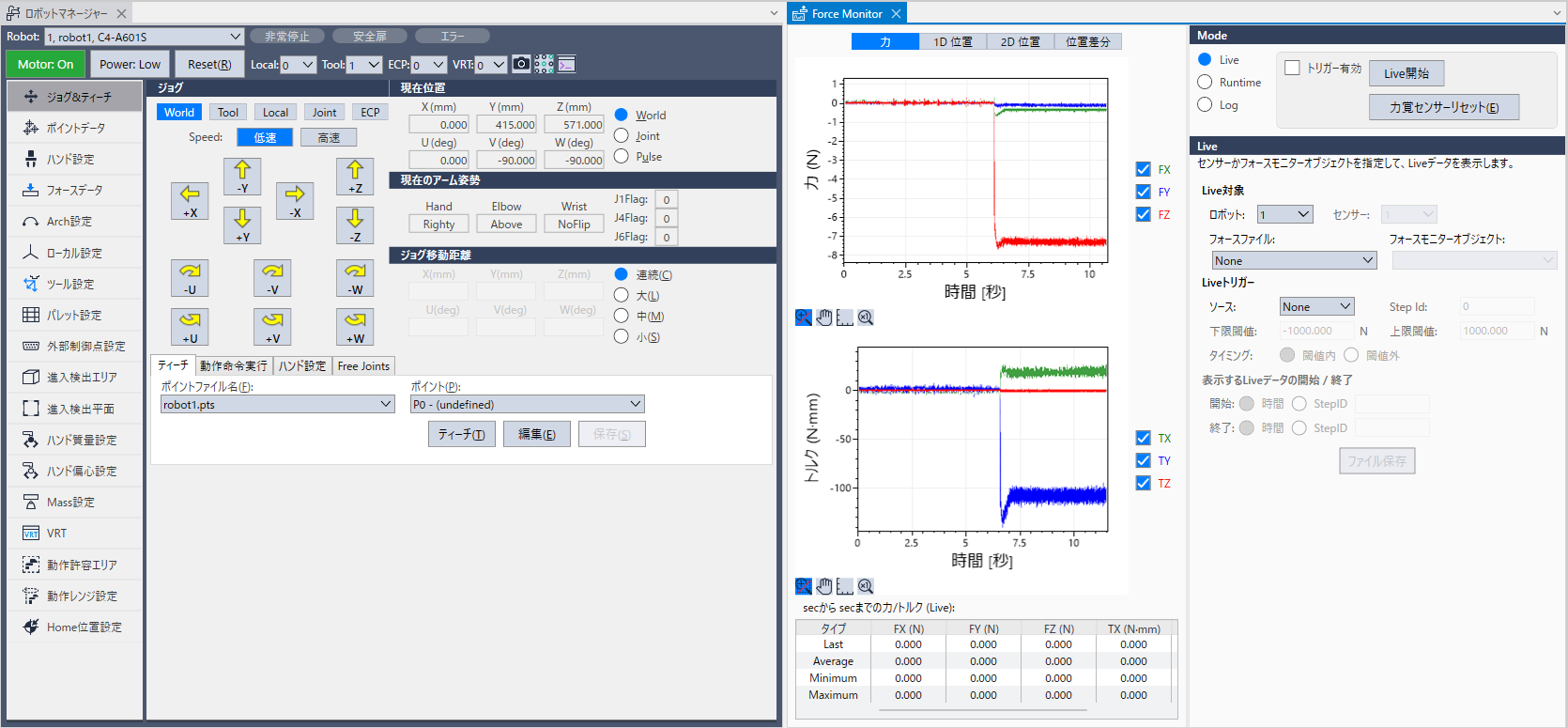Open the Robot selection dropdown
Image resolution: width=1568 pixels, height=728 pixels.
[145, 37]
